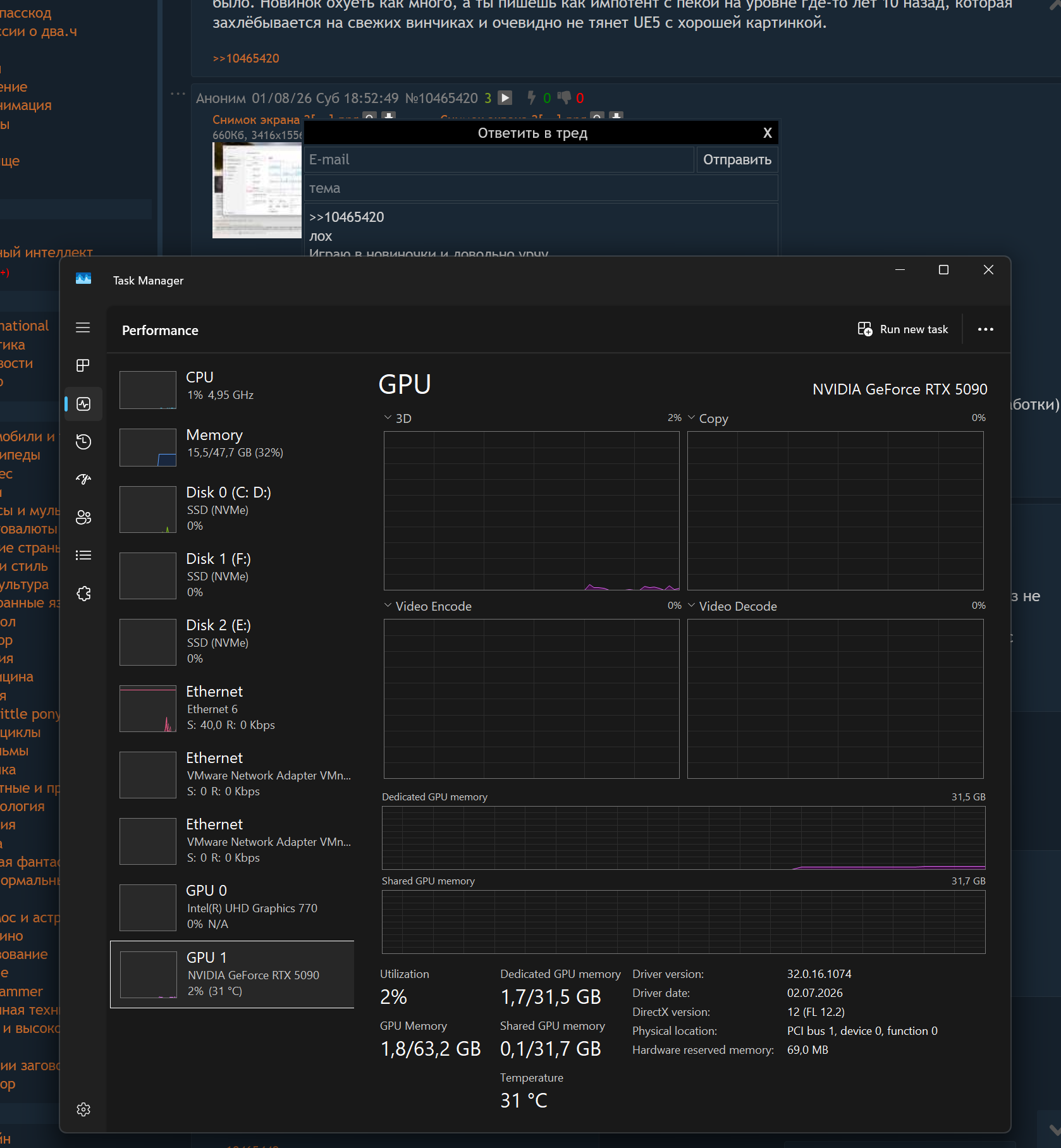Click driver version value 32.0.16.1074

coord(819,974)
